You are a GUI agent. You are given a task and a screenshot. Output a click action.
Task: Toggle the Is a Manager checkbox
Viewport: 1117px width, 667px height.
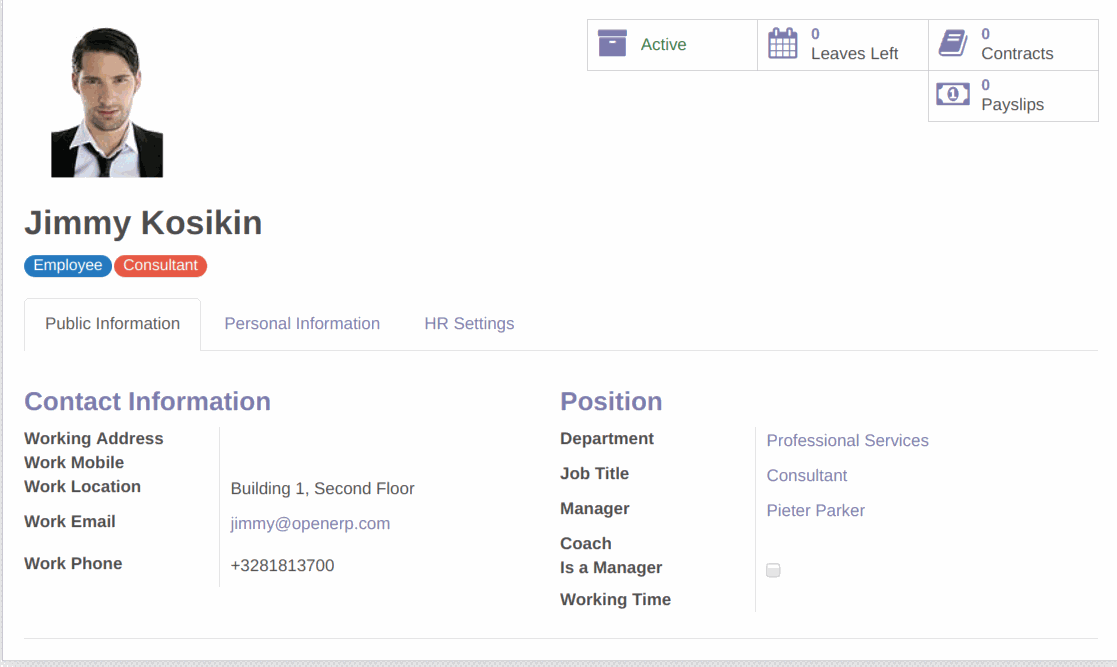pos(773,570)
